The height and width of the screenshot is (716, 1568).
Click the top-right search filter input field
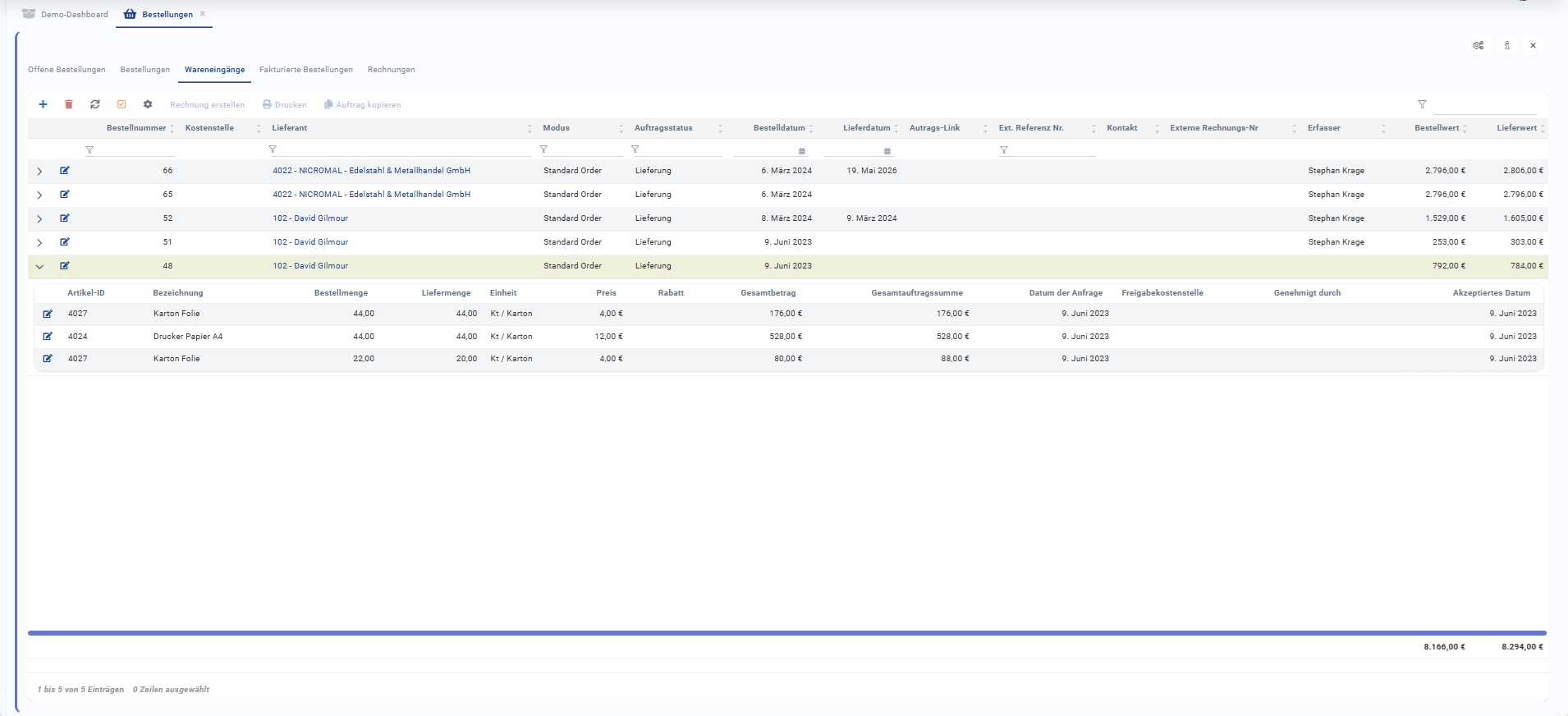tap(1484, 105)
